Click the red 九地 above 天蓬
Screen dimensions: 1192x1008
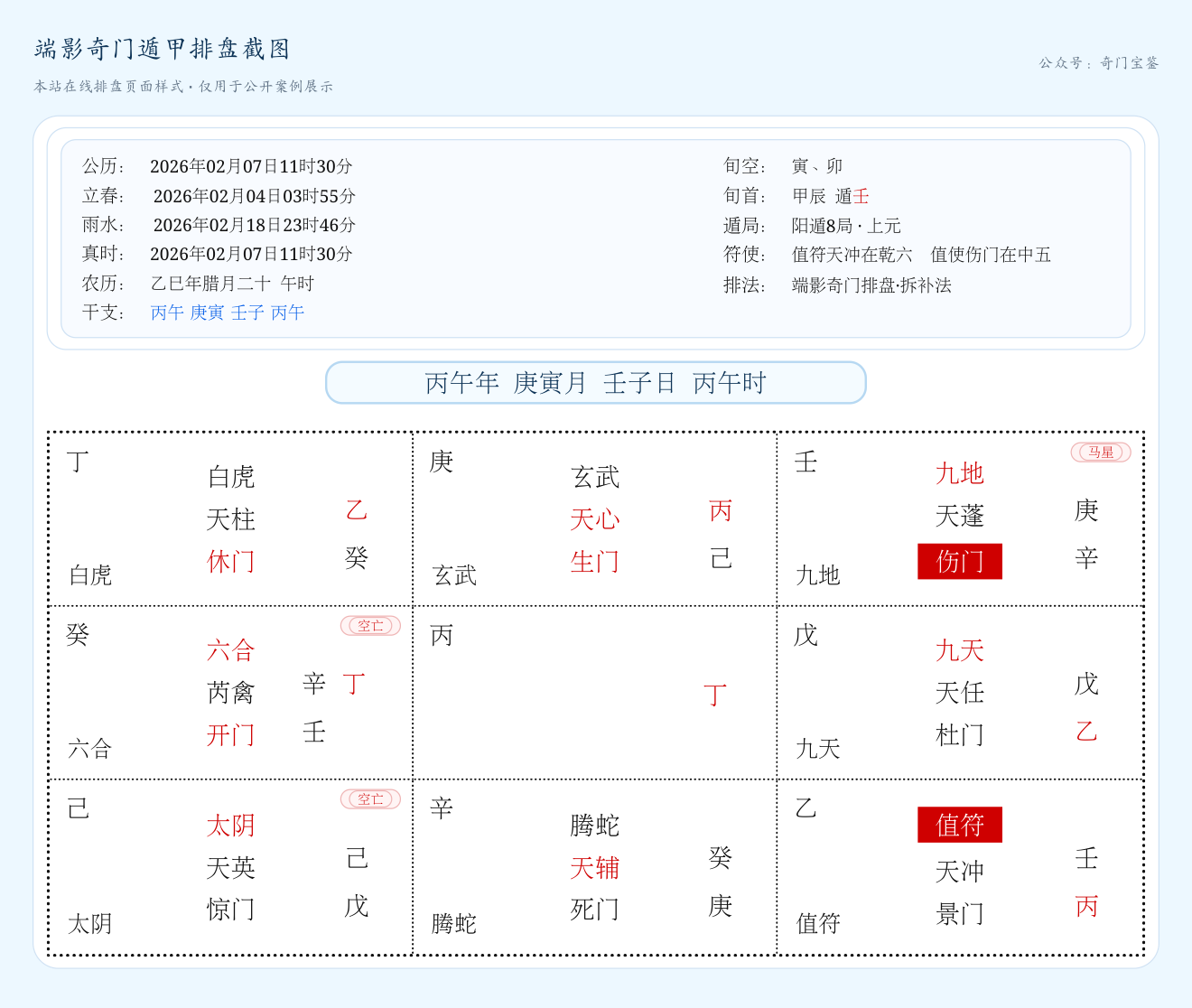pyautogui.click(x=960, y=473)
